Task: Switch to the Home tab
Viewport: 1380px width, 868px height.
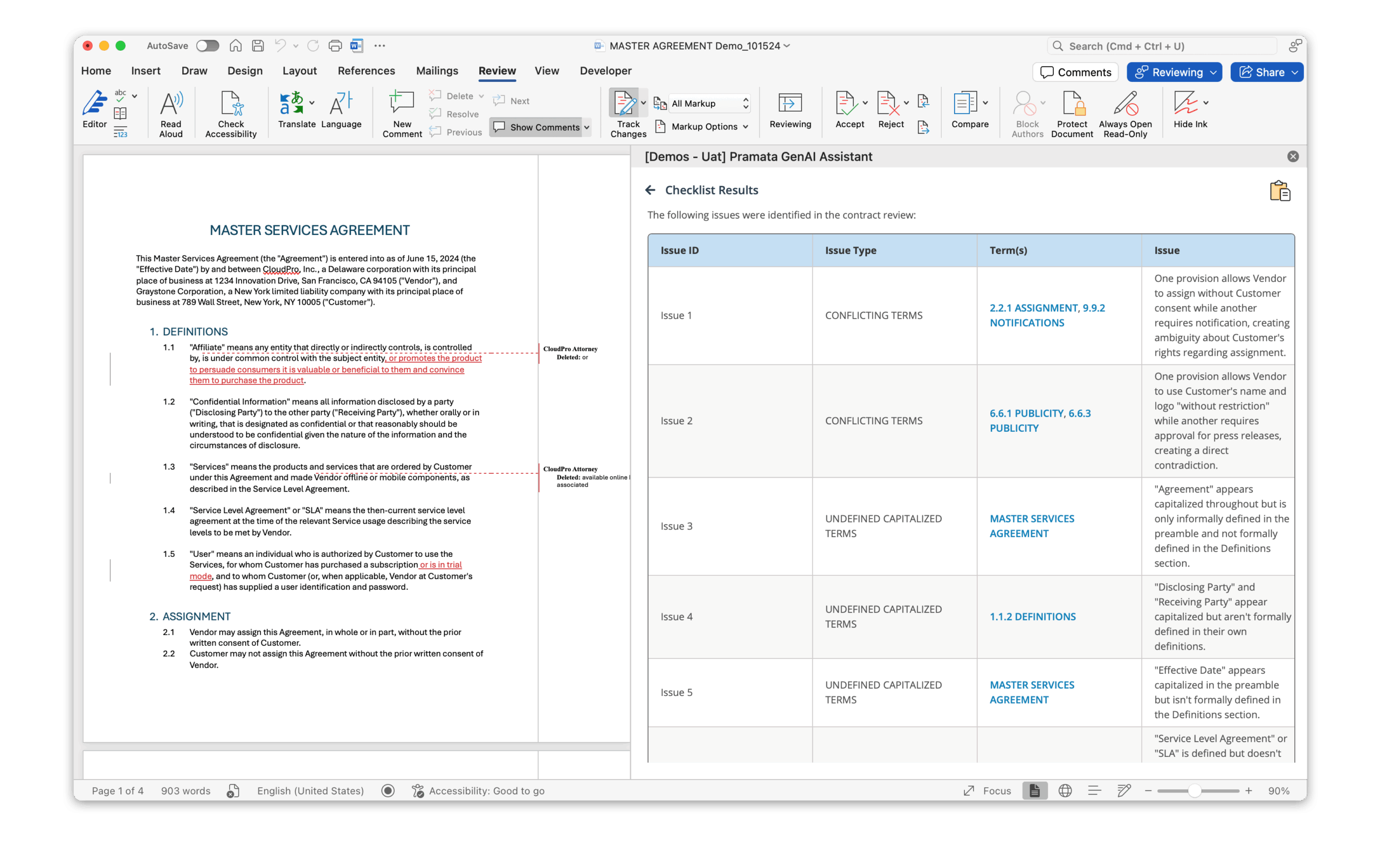Action: [96, 71]
